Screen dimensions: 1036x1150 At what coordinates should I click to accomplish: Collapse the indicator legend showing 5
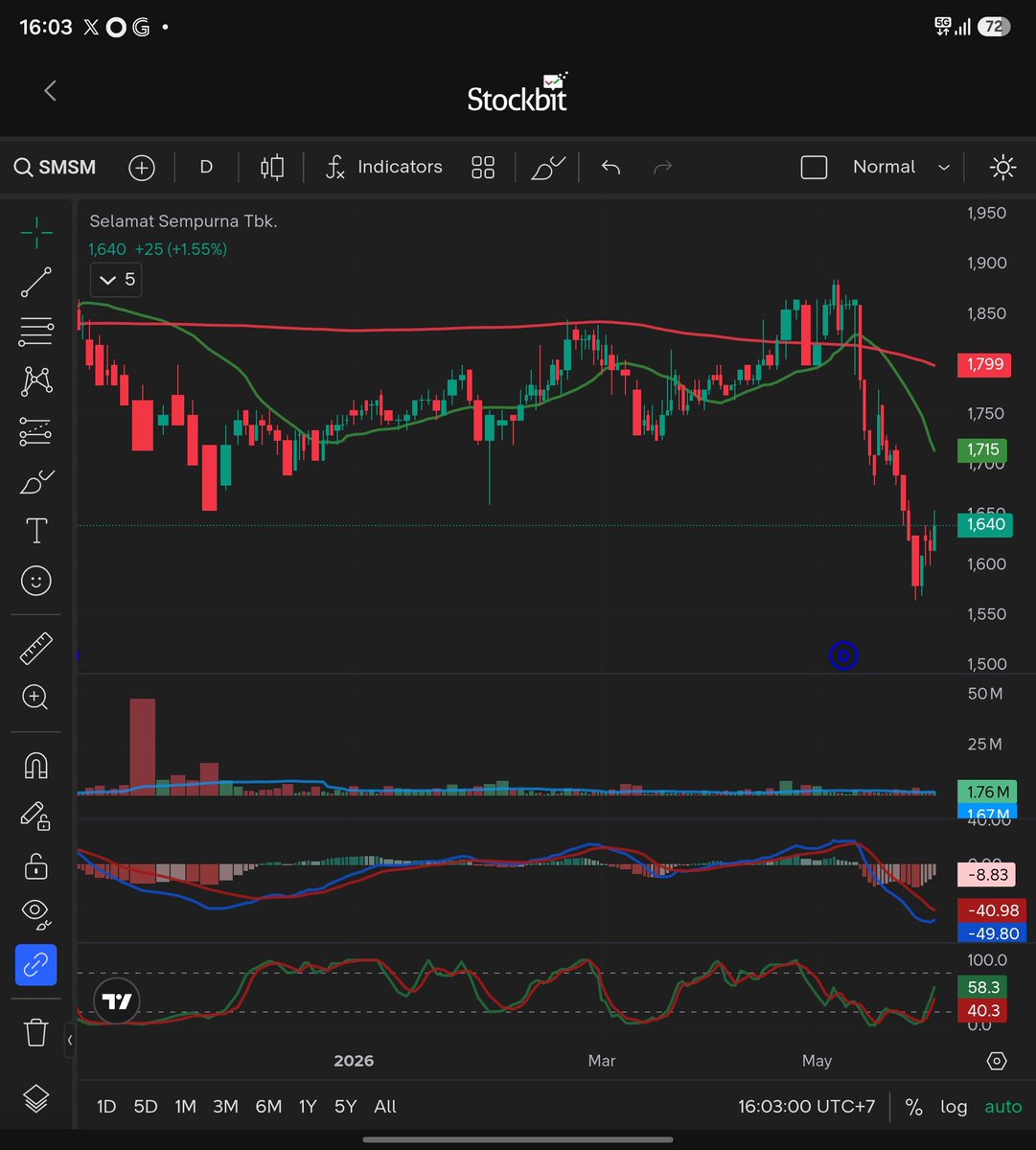116,281
